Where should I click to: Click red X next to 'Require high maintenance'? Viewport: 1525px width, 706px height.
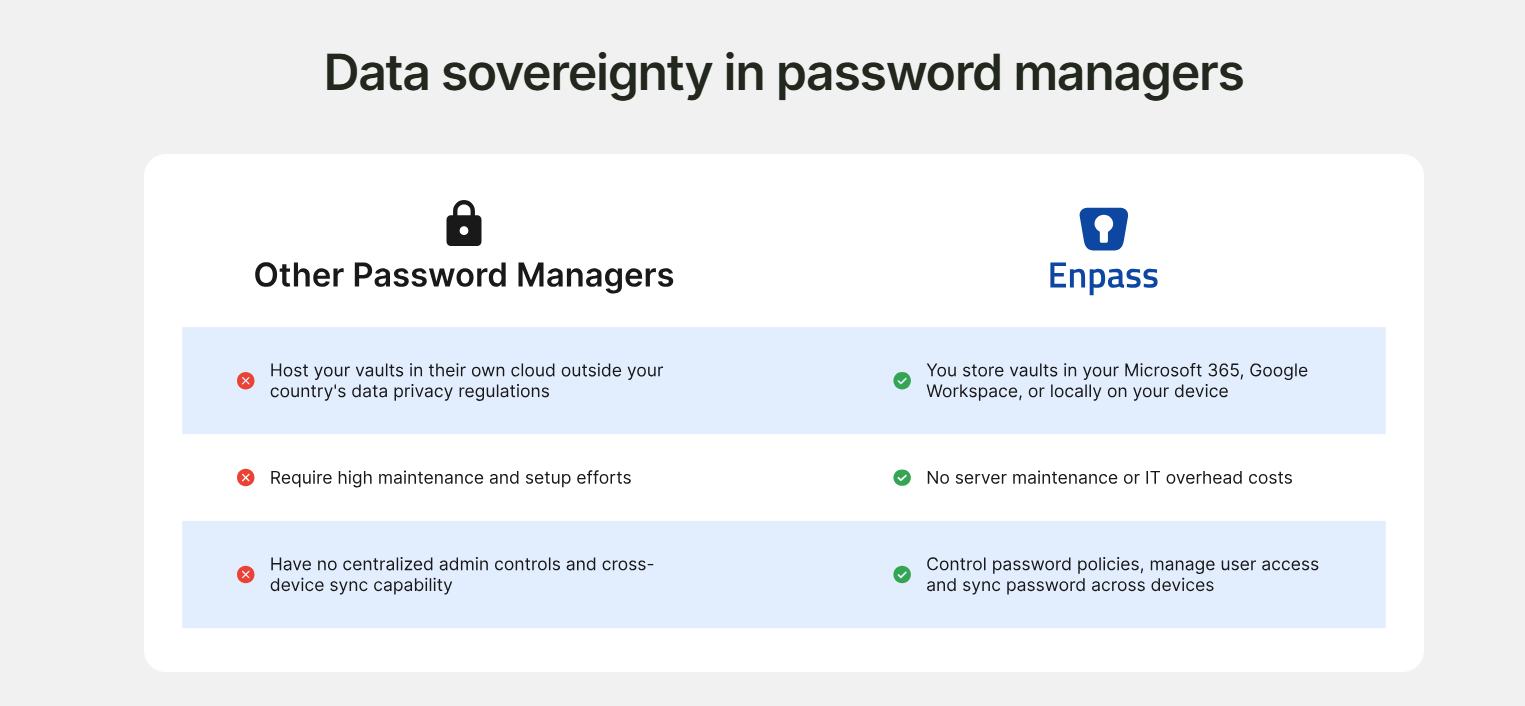245,478
